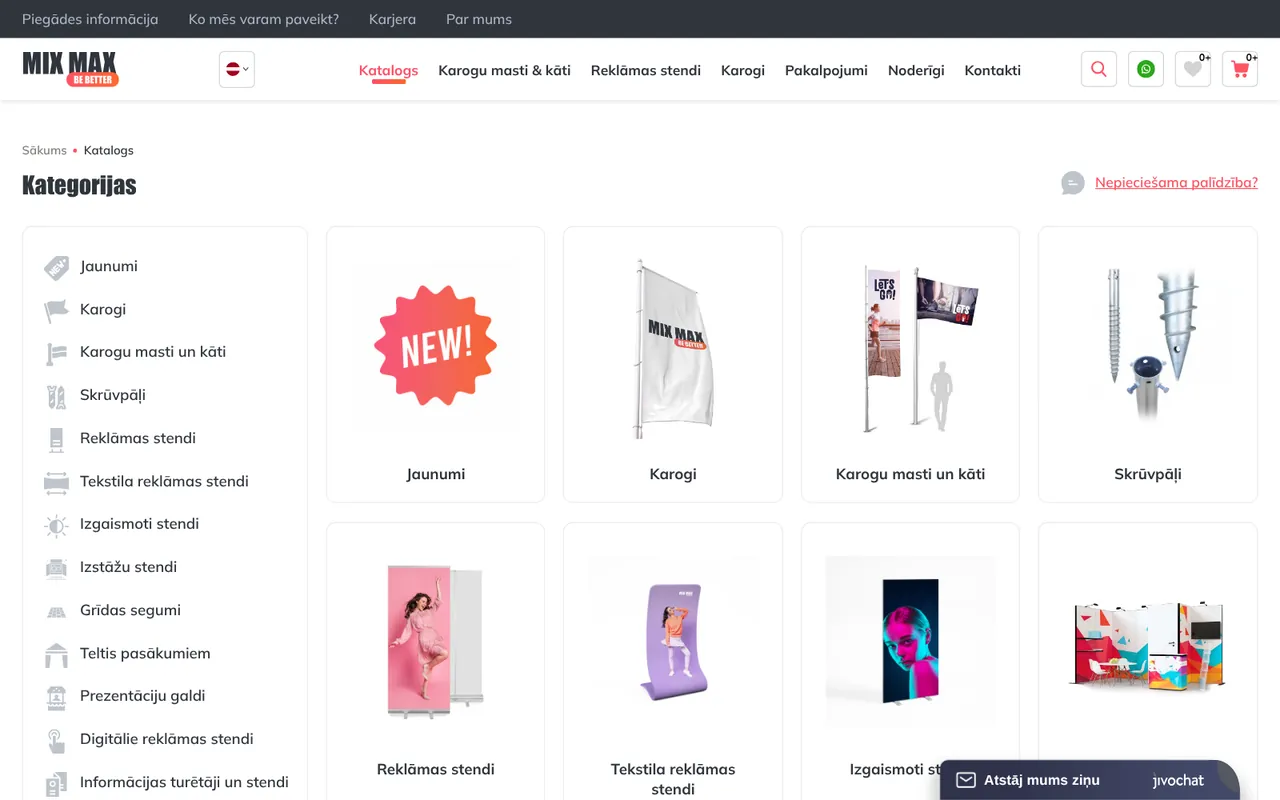This screenshot has height=800, width=1280.
Task: Select Karogu masti un kāti in sidebar
Action: coord(153,352)
